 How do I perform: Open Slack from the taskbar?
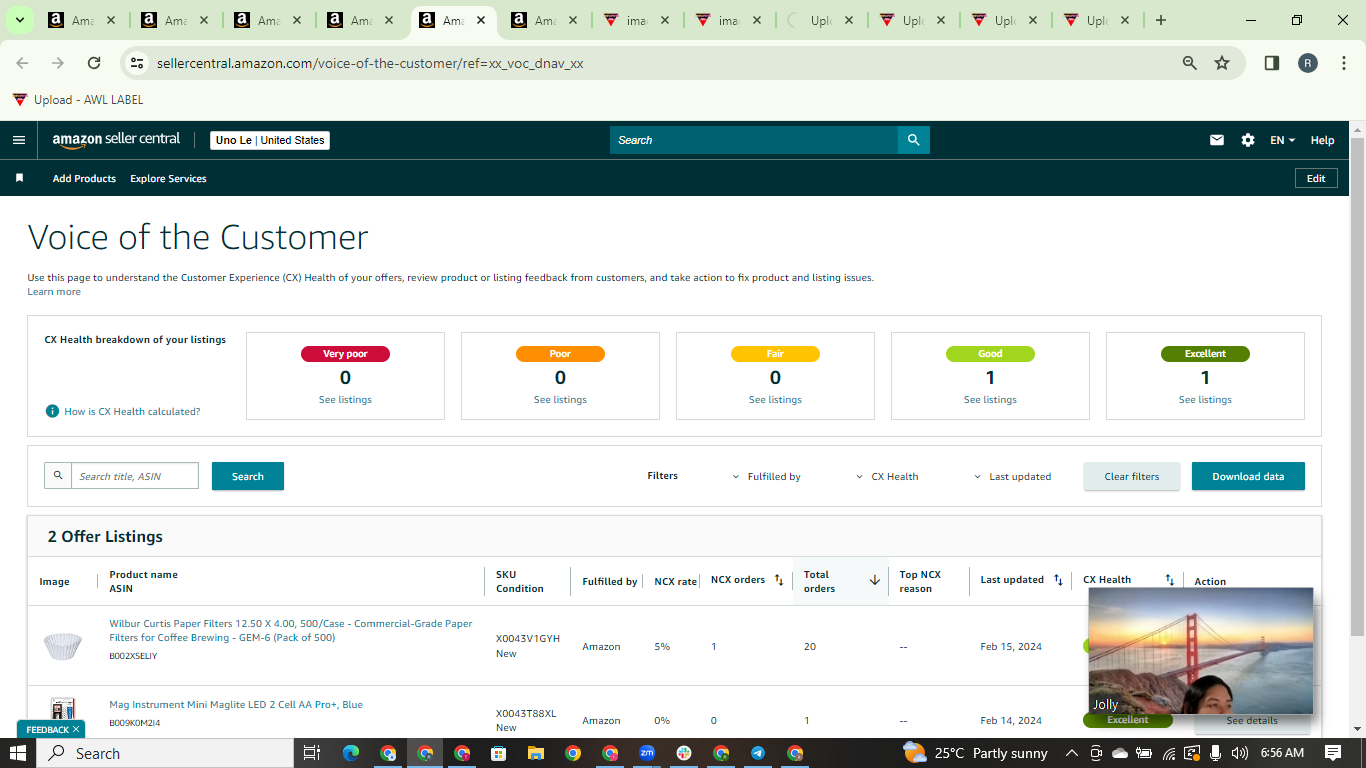point(684,753)
